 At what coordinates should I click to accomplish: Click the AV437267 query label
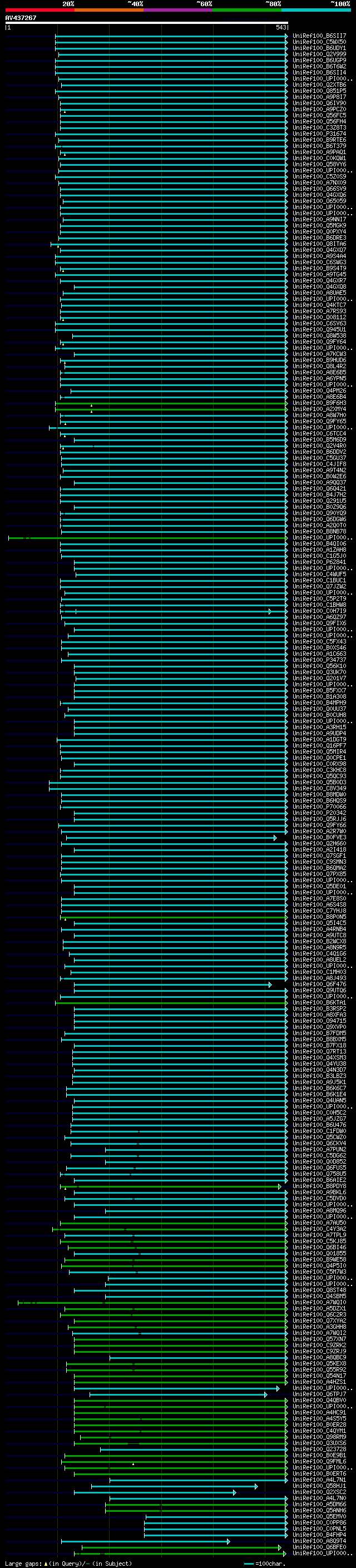point(21,18)
